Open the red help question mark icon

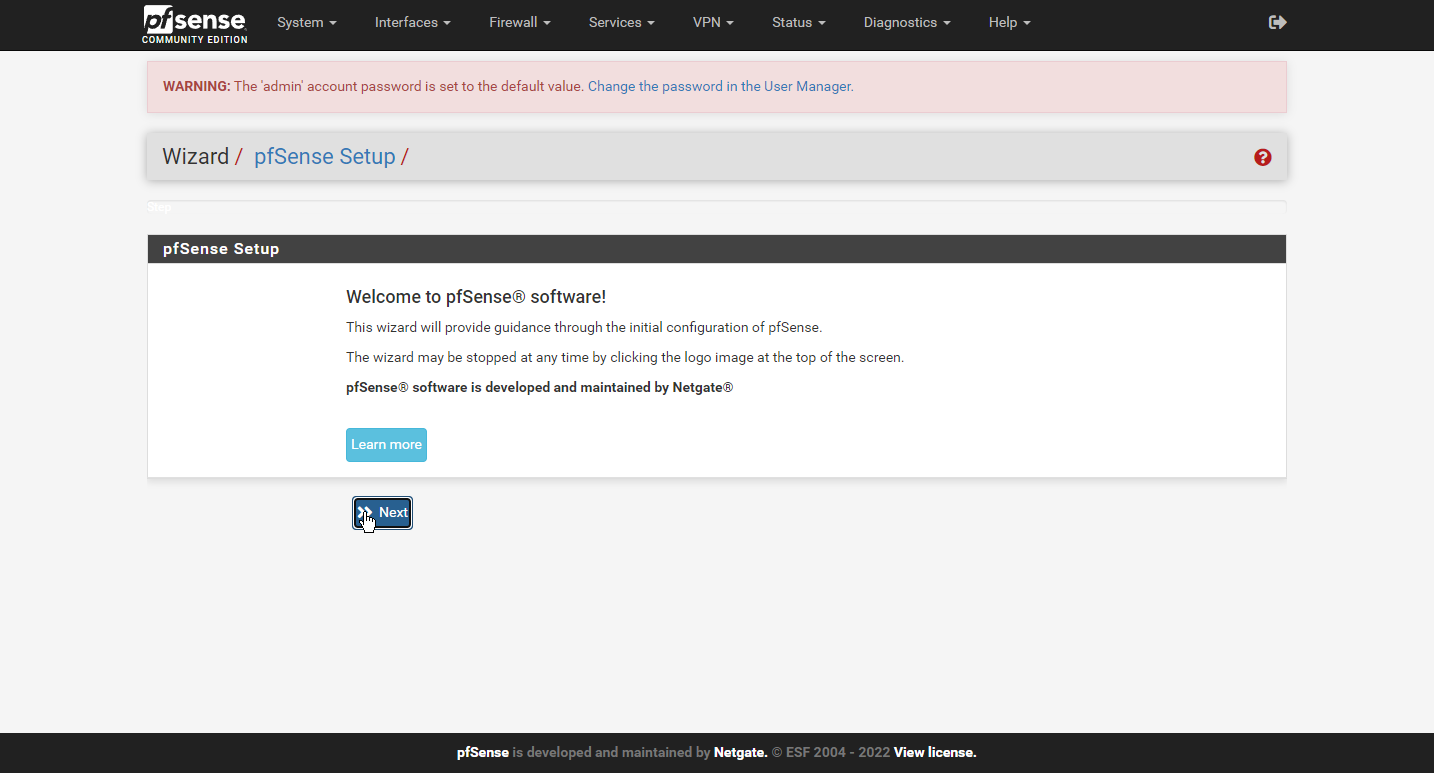(1263, 157)
